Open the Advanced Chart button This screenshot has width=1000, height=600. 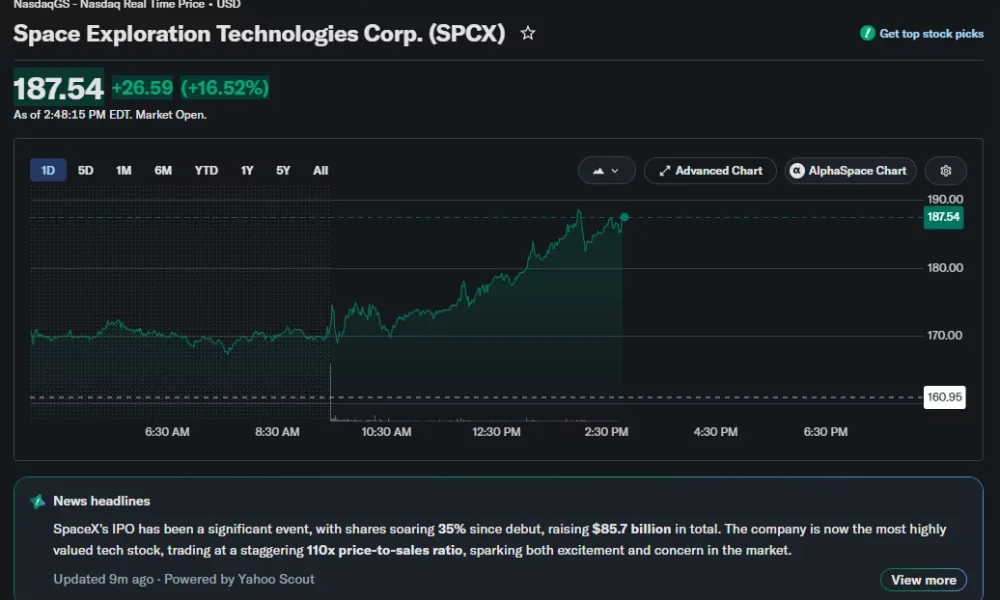coord(710,171)
